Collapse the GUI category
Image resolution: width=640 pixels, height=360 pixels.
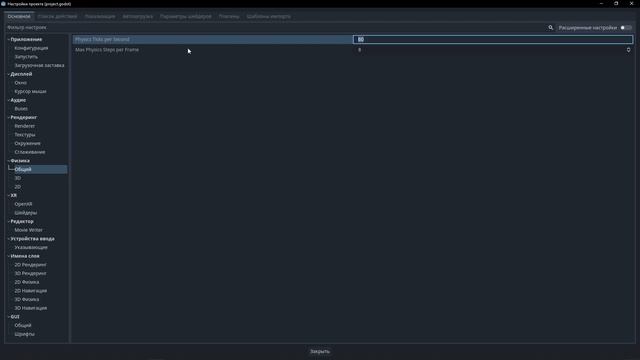tap(9, 317)
